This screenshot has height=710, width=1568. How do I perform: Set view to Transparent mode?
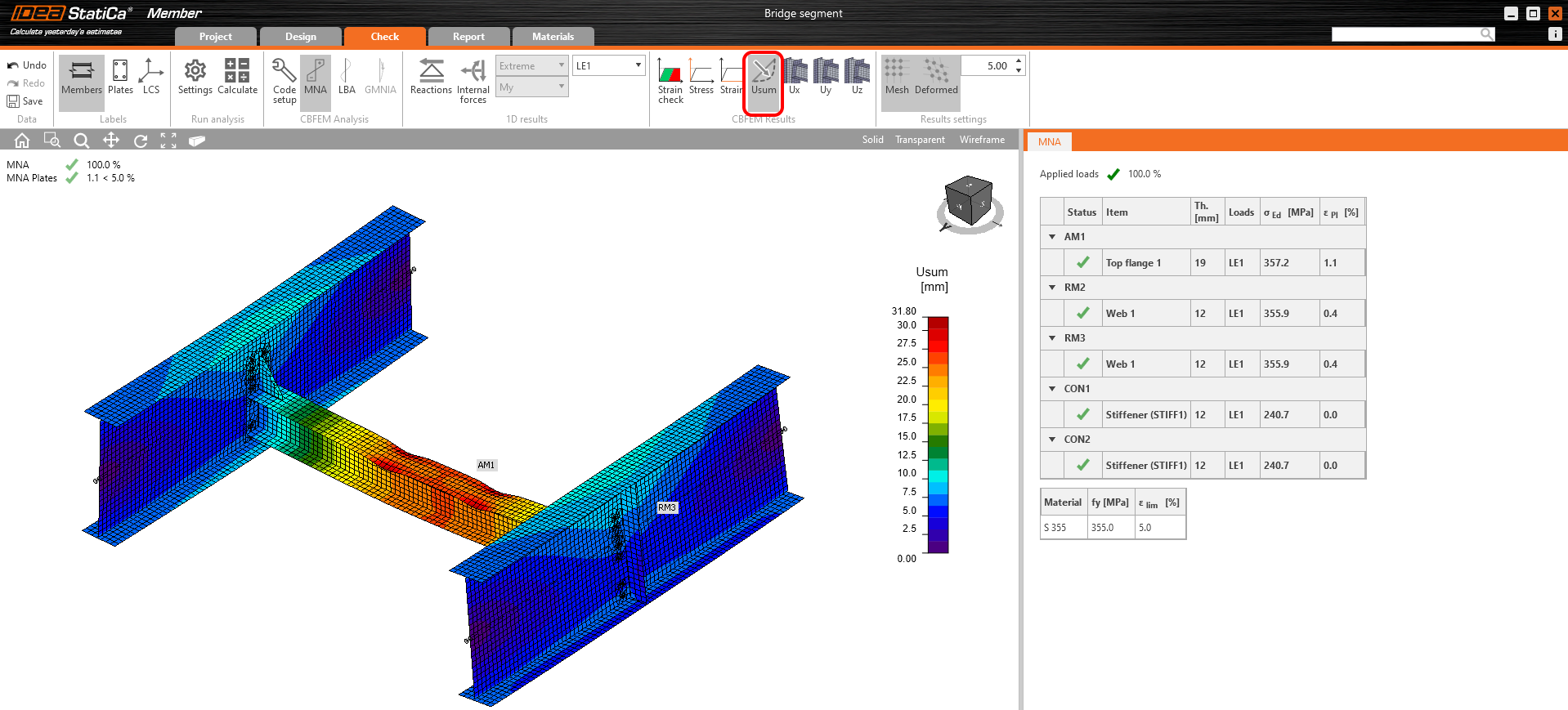point(920,140)
